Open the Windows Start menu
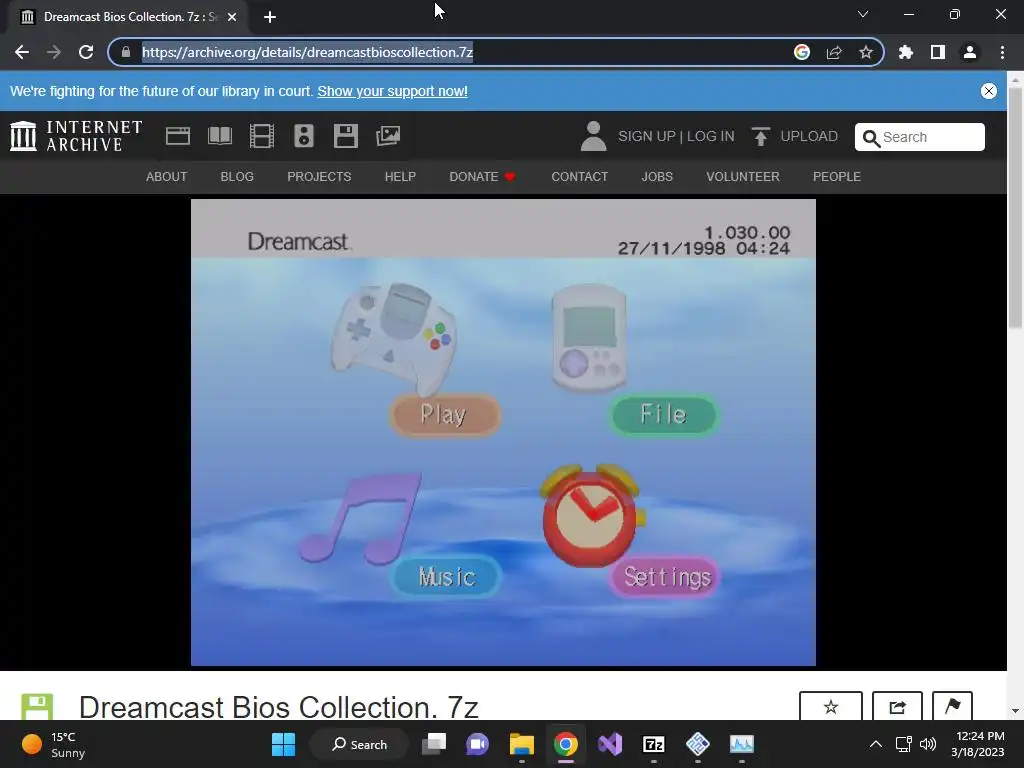This screenshot has height=768, width=1024. point(283,744)
